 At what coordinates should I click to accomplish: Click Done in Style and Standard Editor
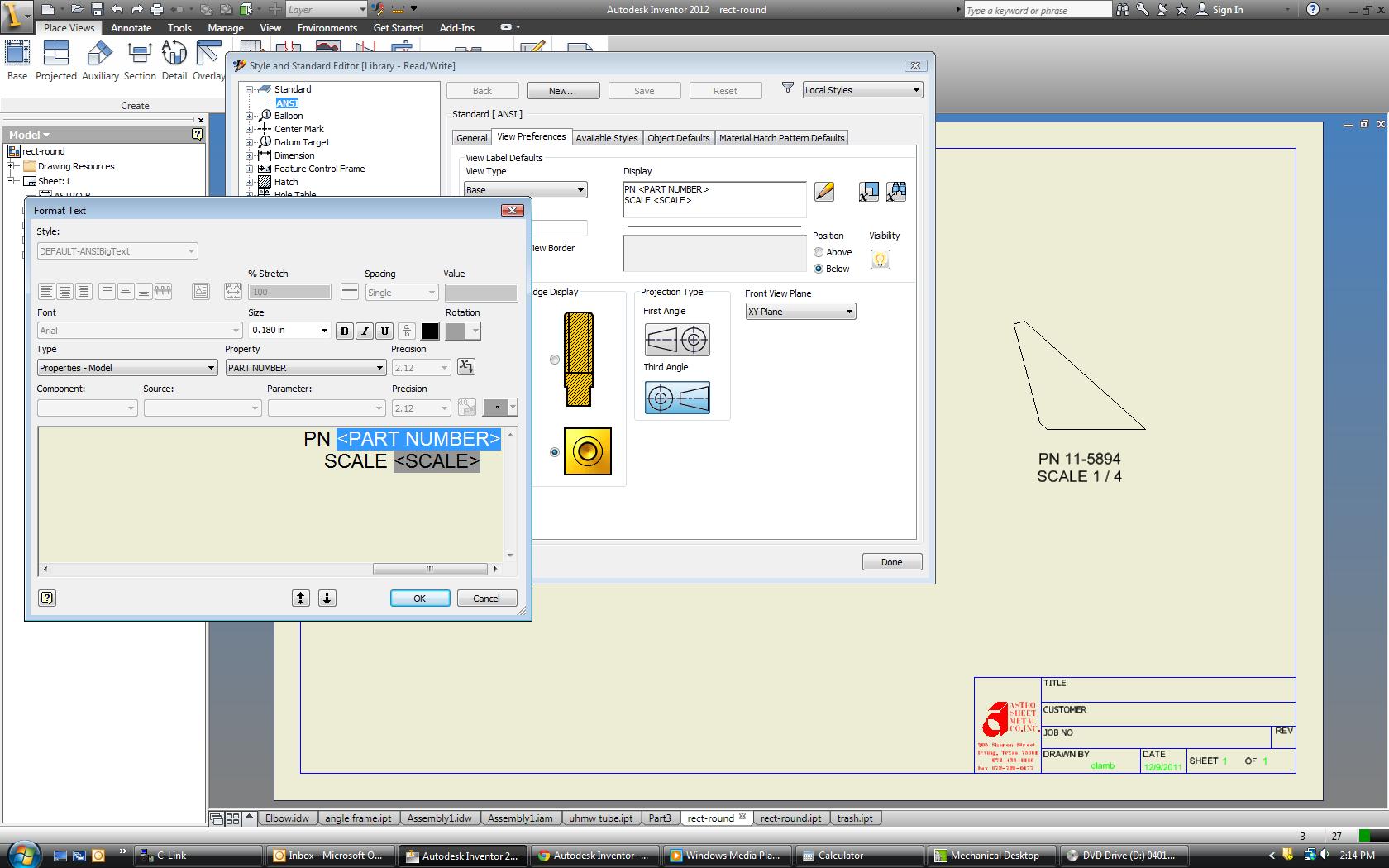tap(892, 562)
